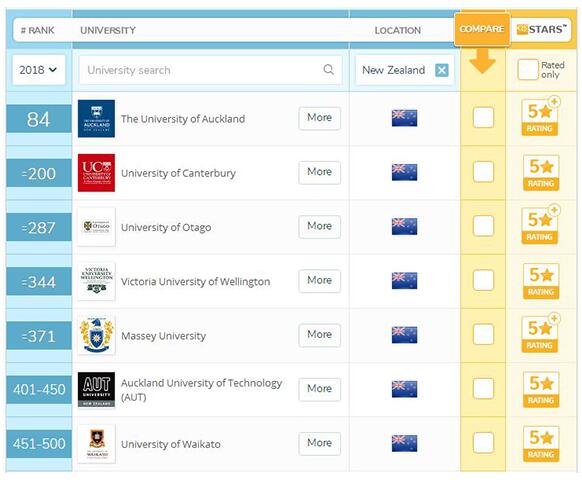The height and width of the screenshot is (483, 582).
Task: Open the 2018 year dropdown
Action: point(39,70)
